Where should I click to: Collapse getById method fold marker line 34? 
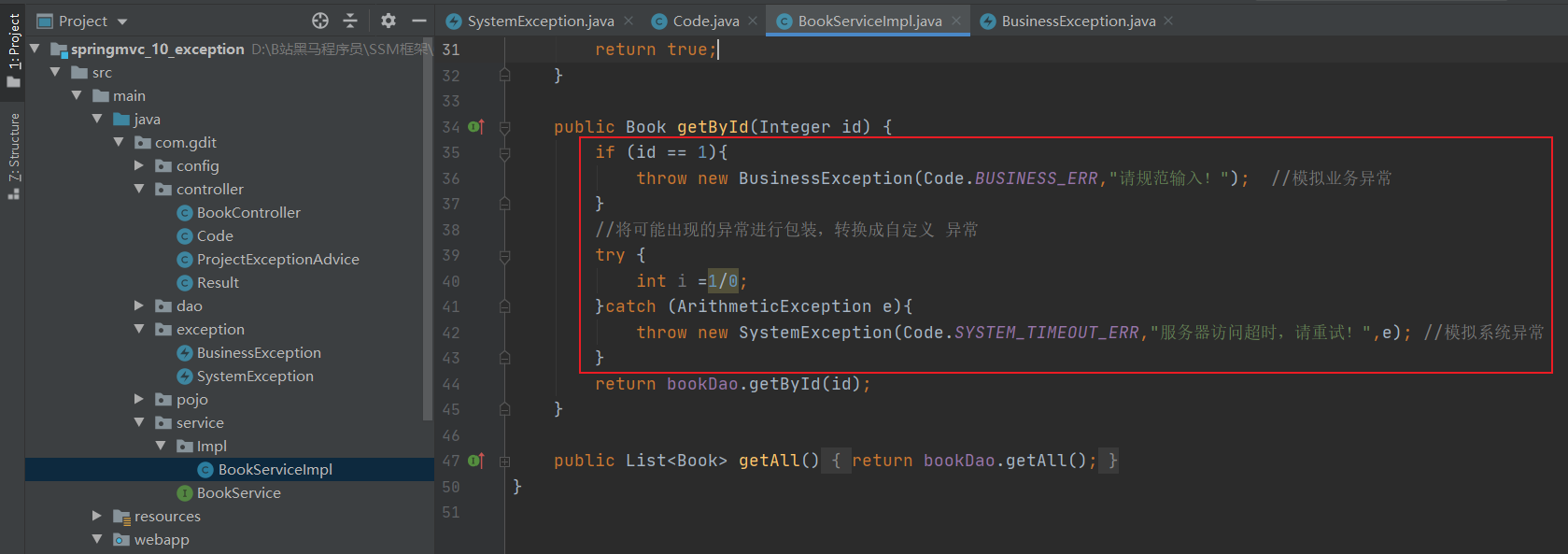pyautogui.click(x=504, y=127)
